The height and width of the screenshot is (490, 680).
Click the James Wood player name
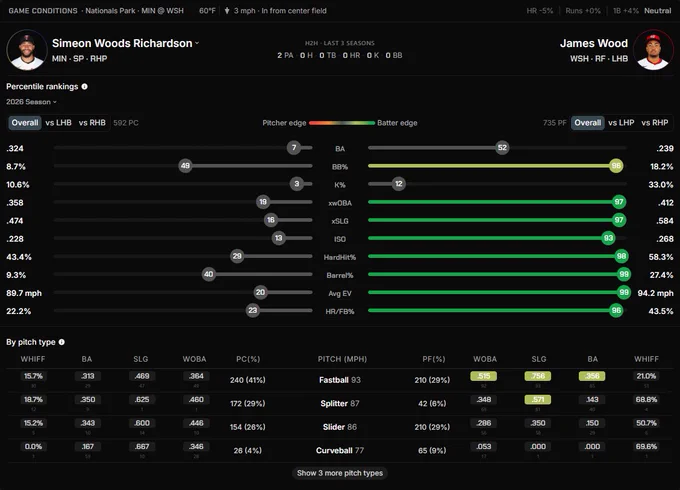(x=594, y=43)
